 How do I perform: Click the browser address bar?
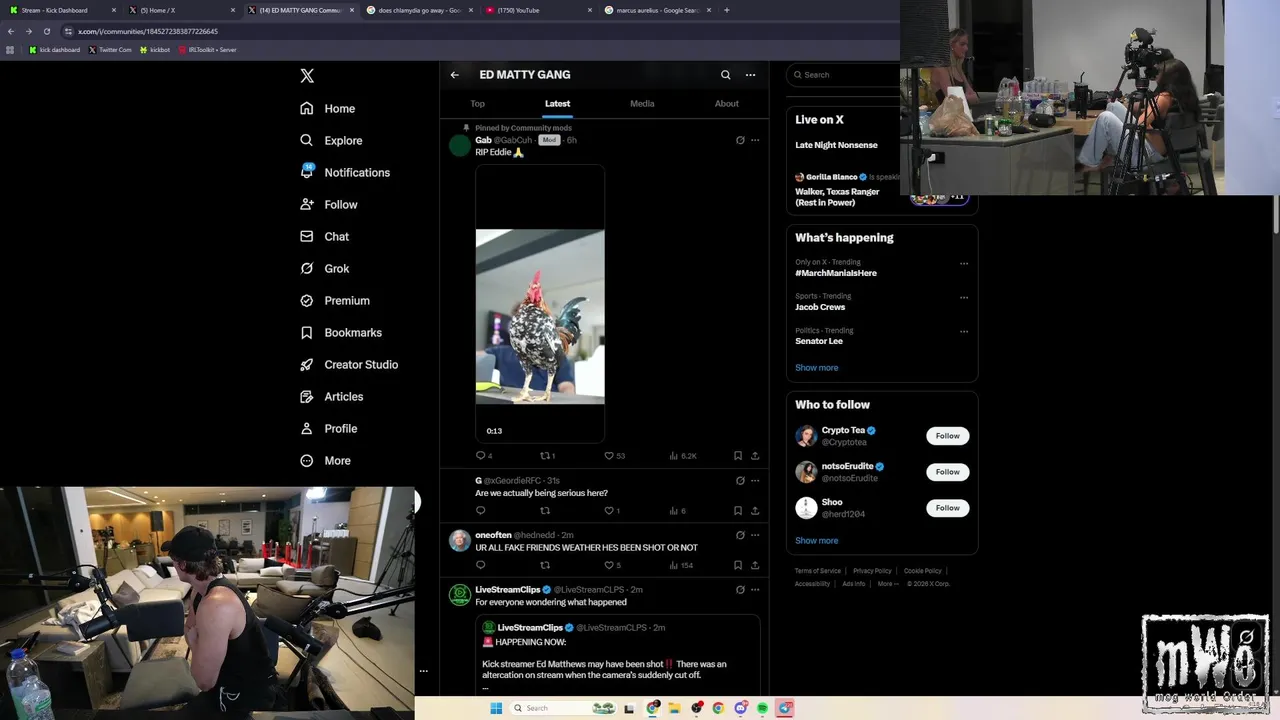tap(480, 31)
